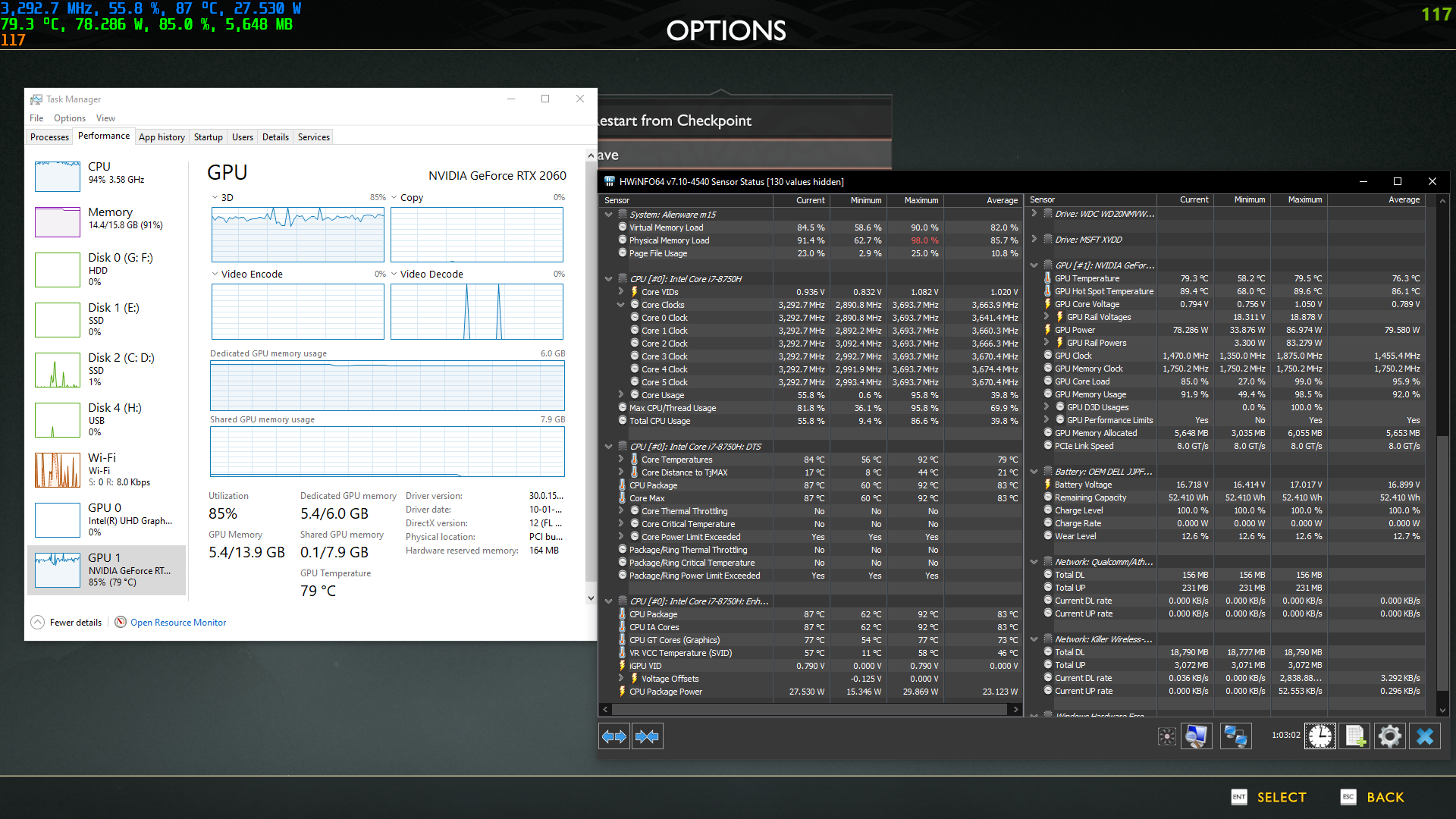Click the Task Manager title icon
Screen dimensions: 1456x819
pos(36,99)
